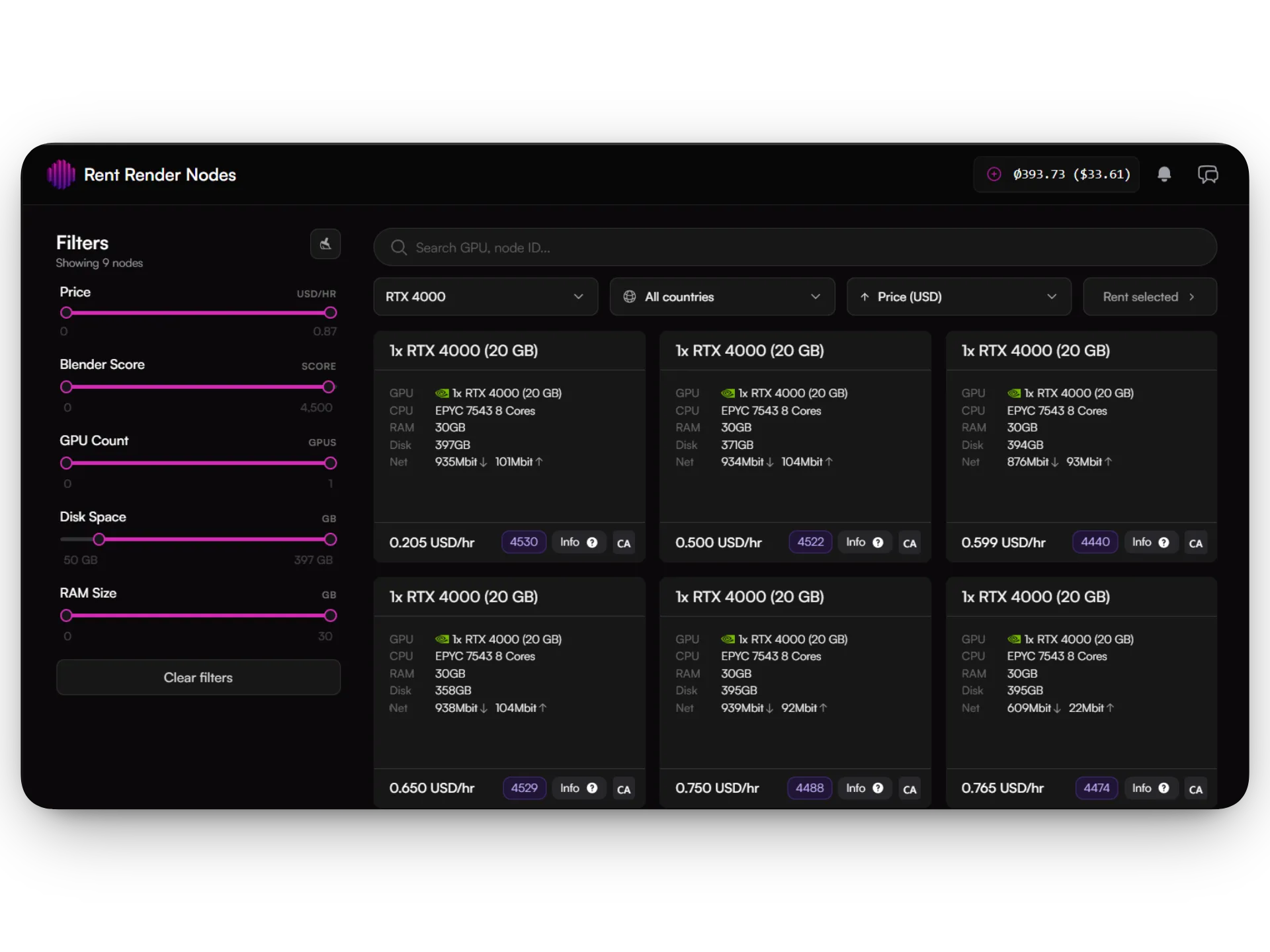Image resolution: width=1270 pixels, height=952 pixels.
Task: Click the Price slider maximum handle
Action: tap(331, 313)
